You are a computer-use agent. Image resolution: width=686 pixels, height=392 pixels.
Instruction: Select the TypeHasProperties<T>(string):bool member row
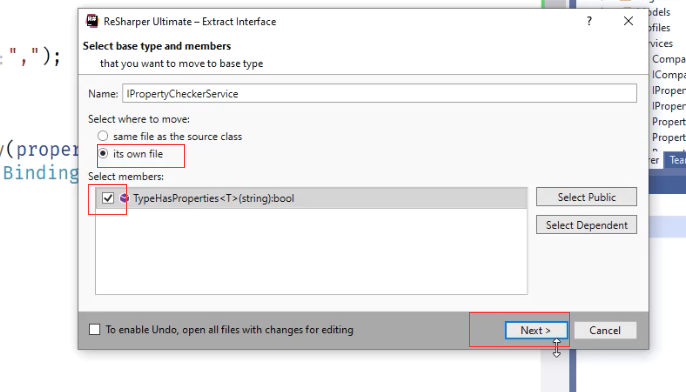click(311, 198)
